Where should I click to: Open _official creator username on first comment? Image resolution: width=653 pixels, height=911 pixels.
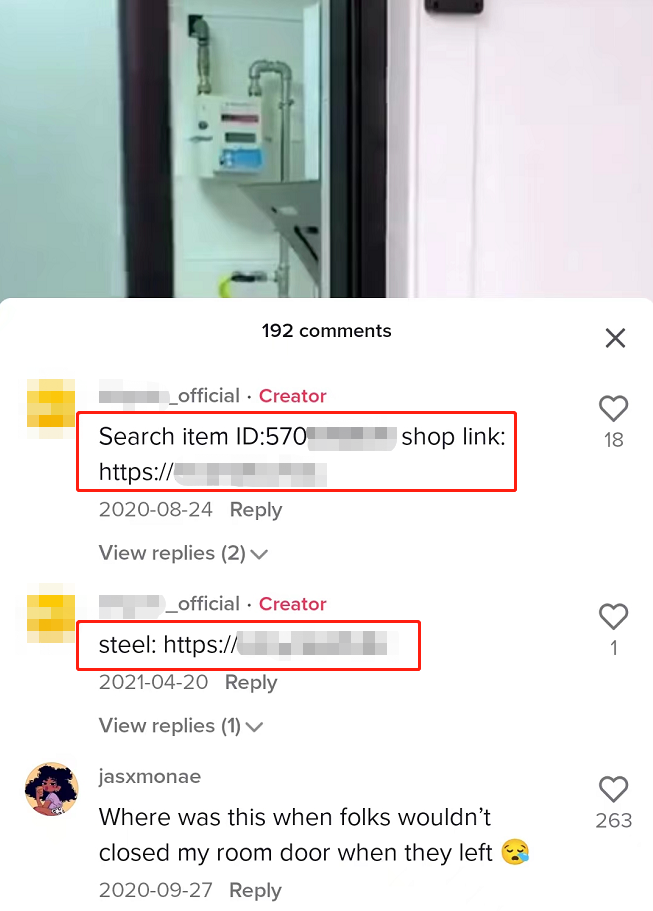[x=169, y=396]
